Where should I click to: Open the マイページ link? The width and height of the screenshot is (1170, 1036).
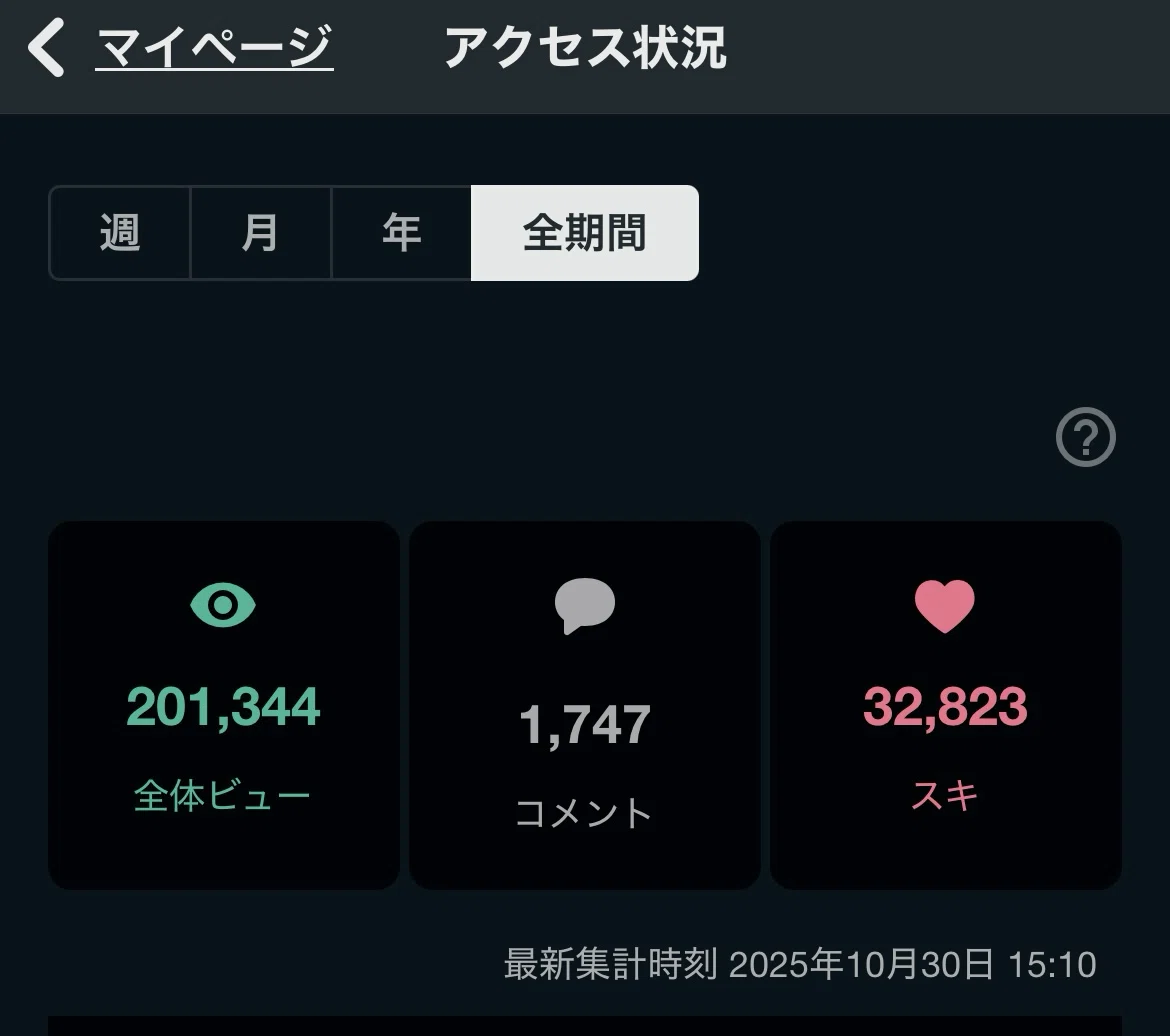214,47
